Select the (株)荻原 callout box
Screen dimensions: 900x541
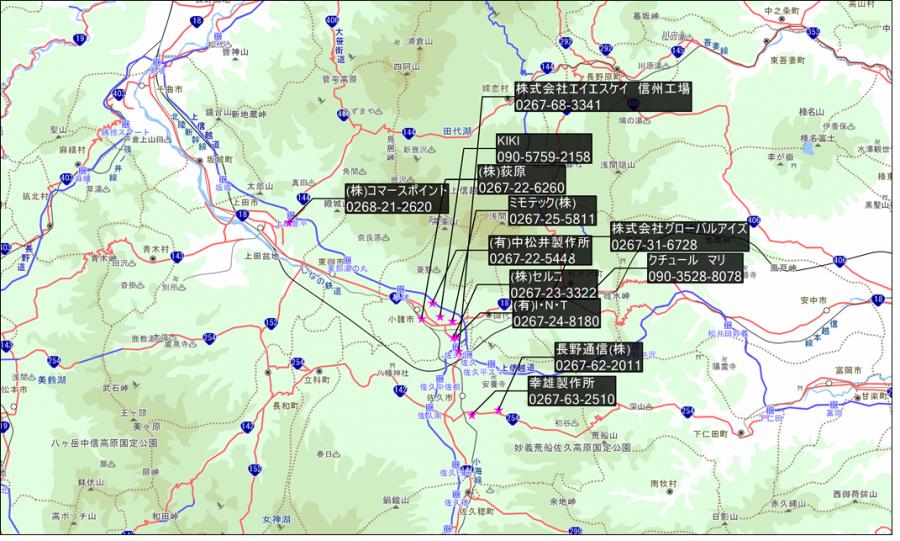(x=521, y=180)
